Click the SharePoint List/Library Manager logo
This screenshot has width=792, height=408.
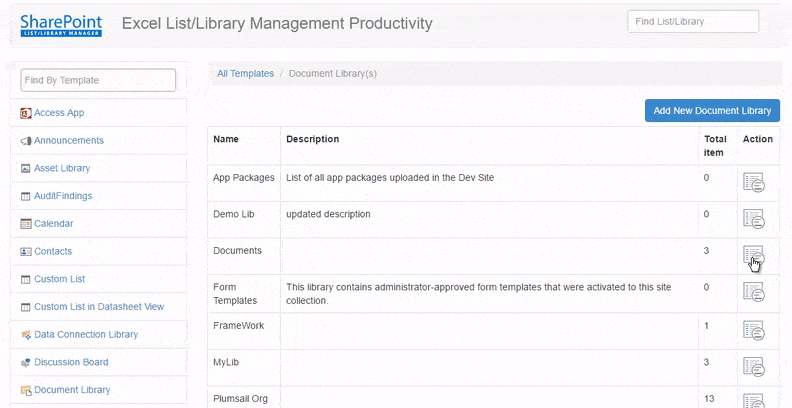(61, 26)
